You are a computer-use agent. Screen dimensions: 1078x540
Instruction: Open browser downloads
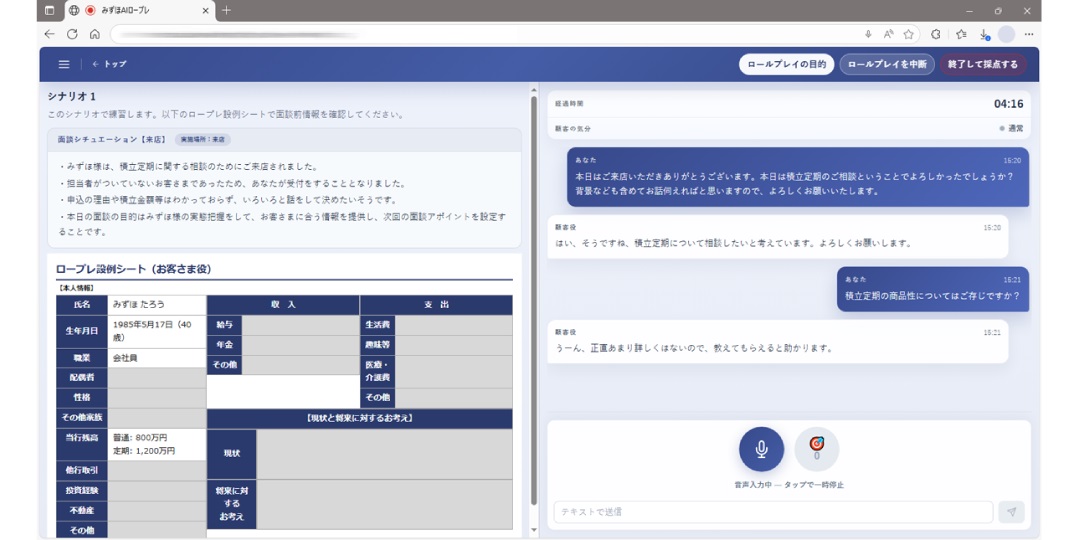pyautogui.click(x=984, y=34)
